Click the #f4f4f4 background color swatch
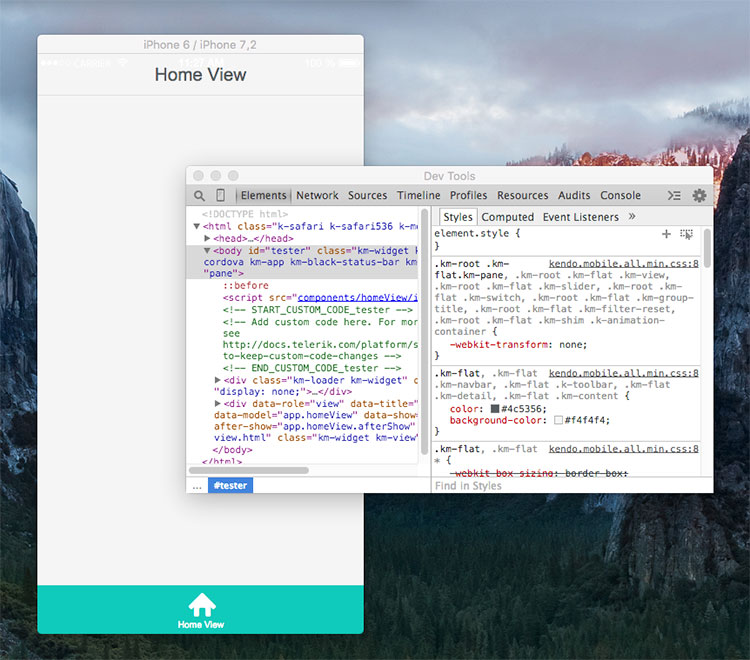Viewport: 750px width, 660px height. pos(558,420)
